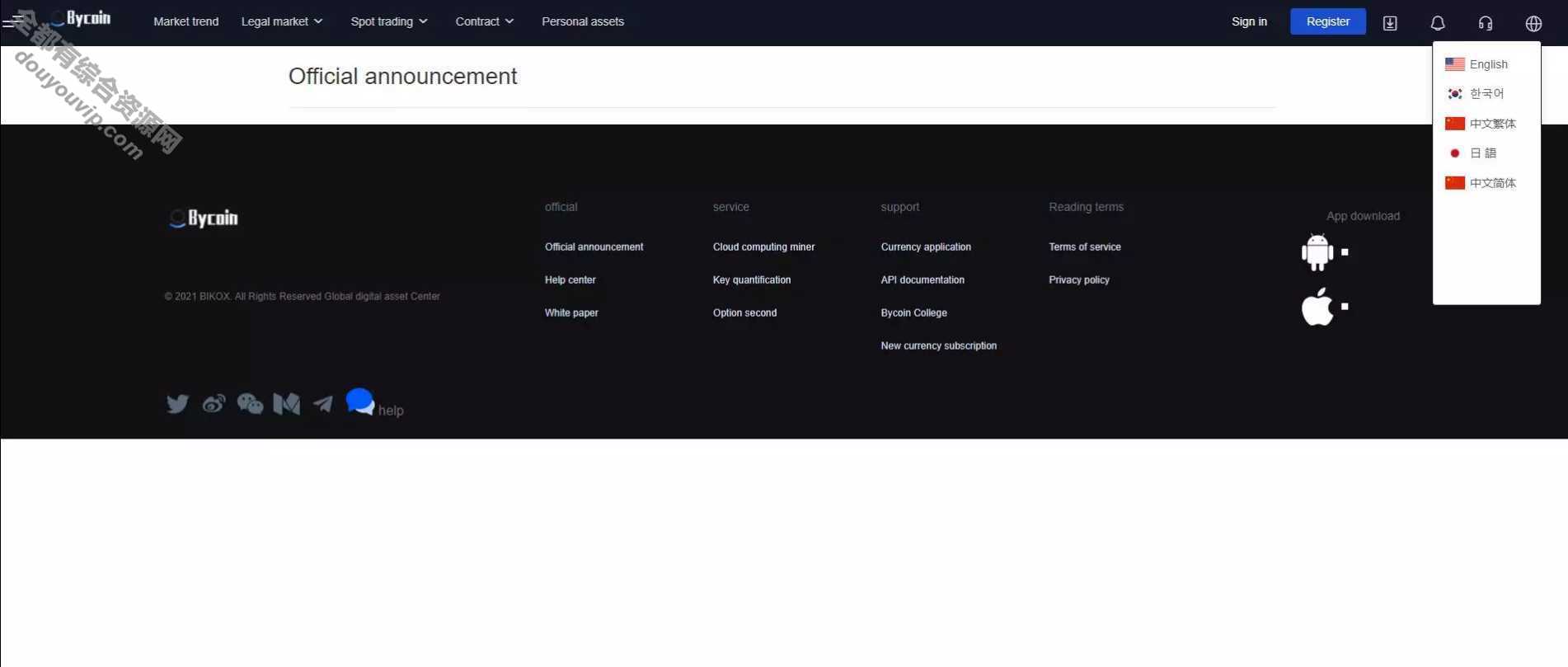
Task: Click the Bycoin logo in header
Action: coord(80,19)
